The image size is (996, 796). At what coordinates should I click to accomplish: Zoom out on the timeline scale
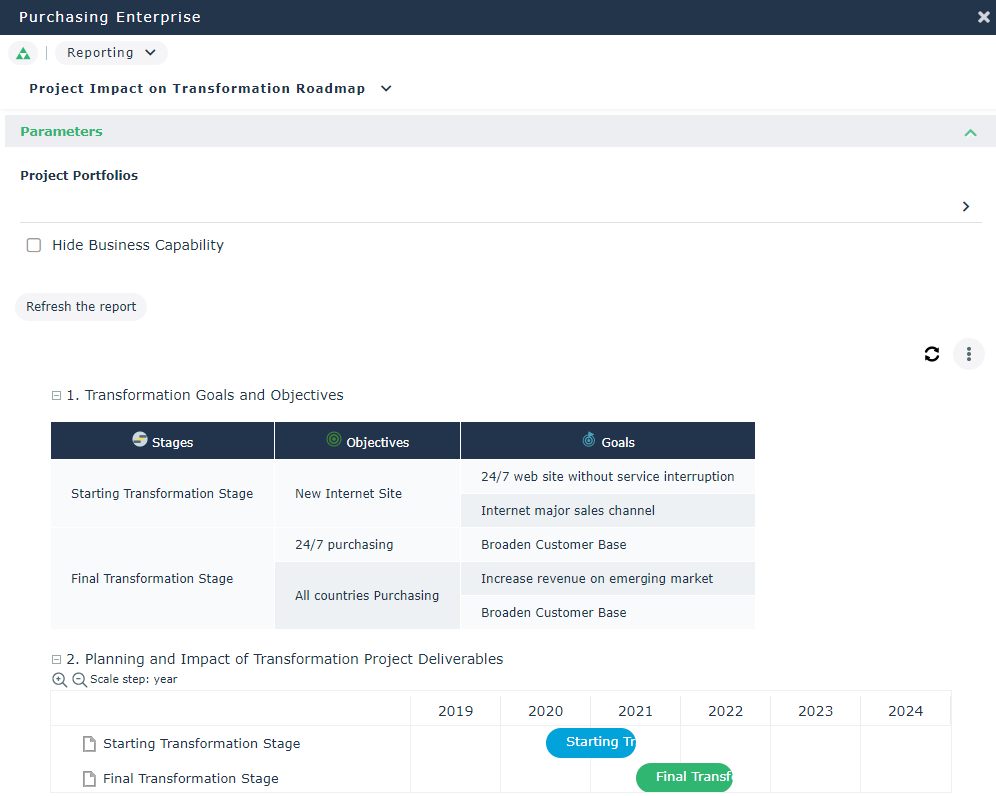(x=80, y=680)
